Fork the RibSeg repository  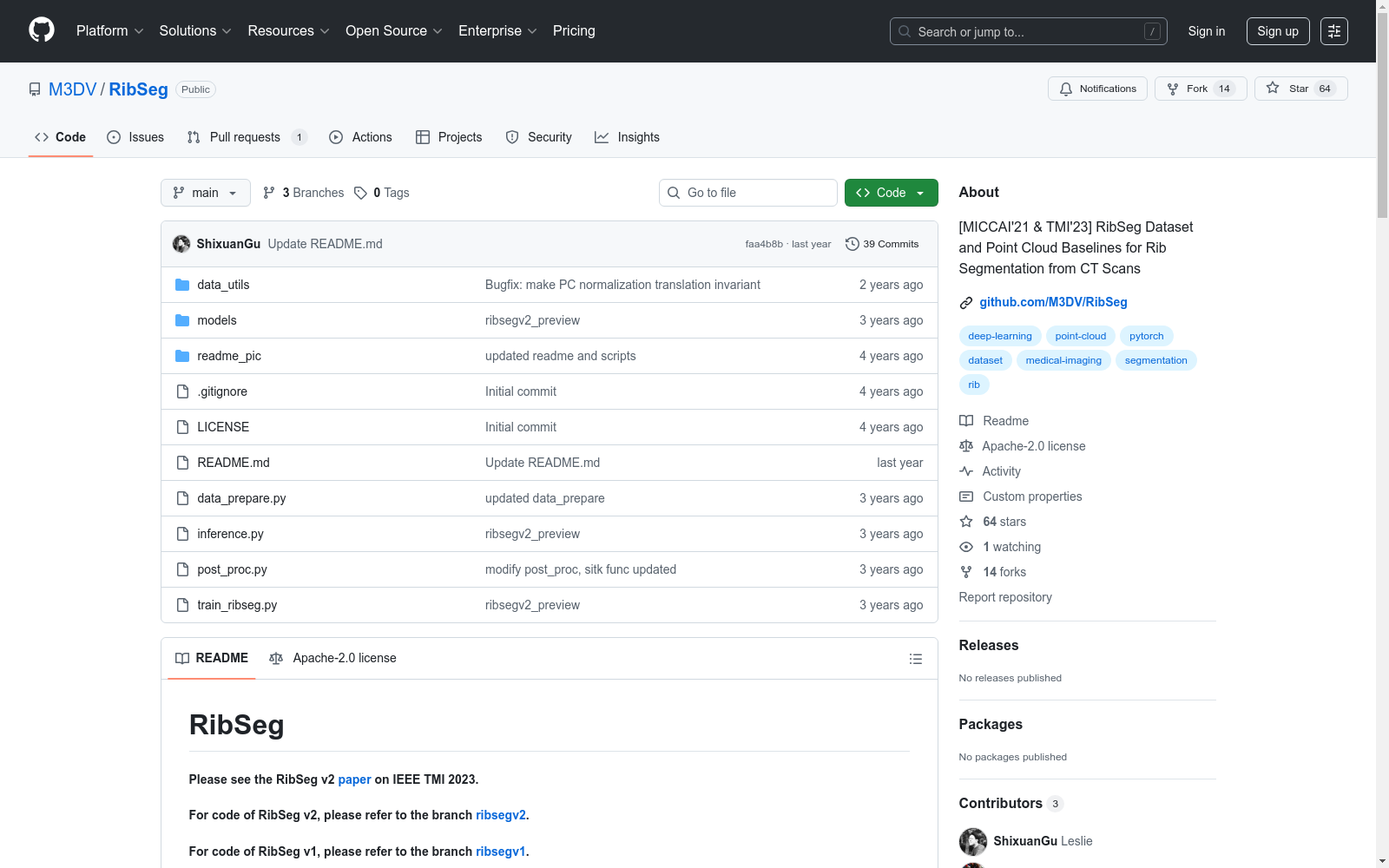(x=1201, y=89)
